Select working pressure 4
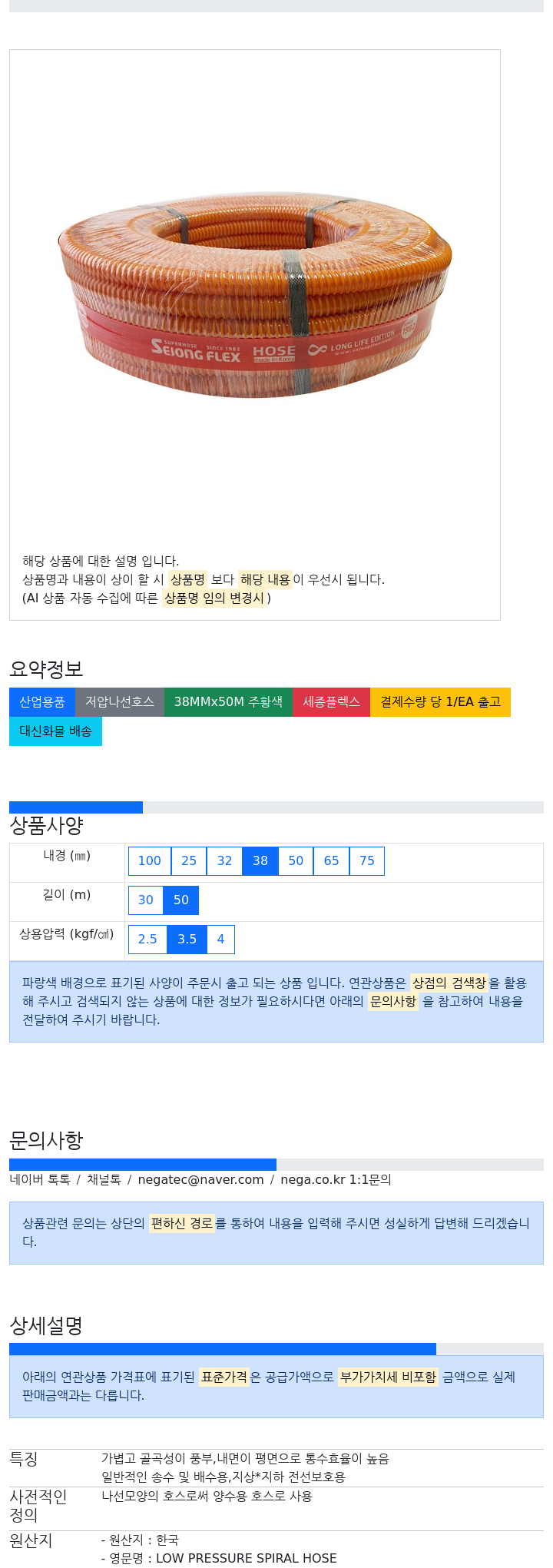Image resolution: width=553 pixels, height=1568 pixels. pyautogui.click(x=221, y=940)
